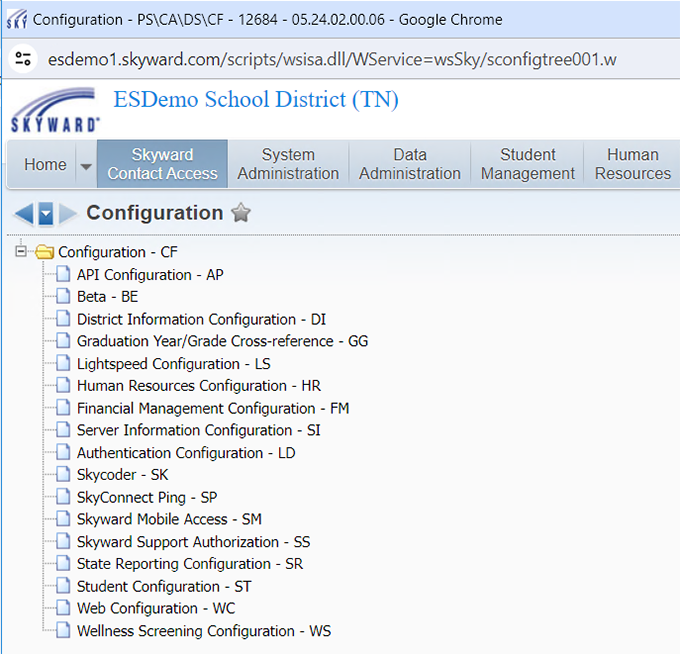This screenshot has height=654, width=680.
Task: Click the site settings icon in address bar
Action: (23, 59)
